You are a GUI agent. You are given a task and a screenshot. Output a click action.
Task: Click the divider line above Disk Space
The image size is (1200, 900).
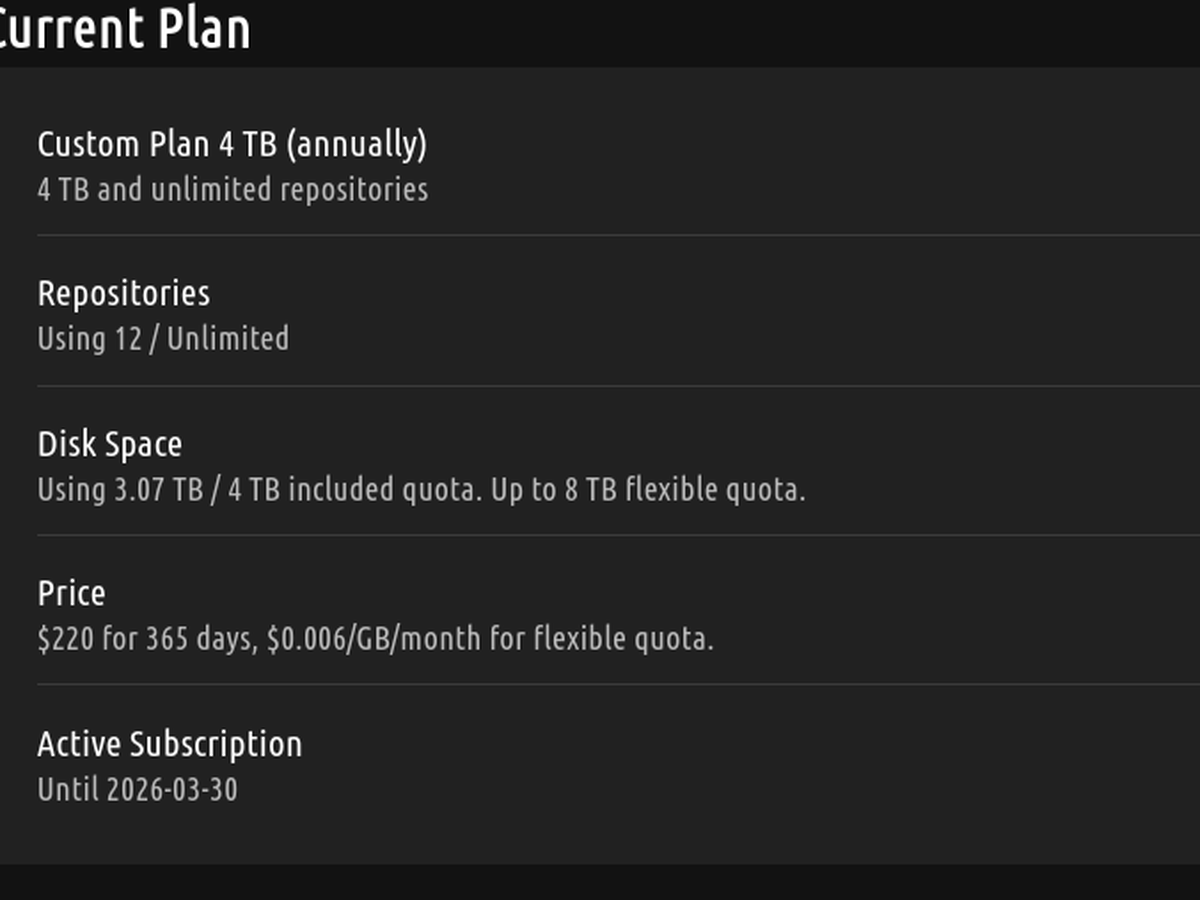click(600, 385)
